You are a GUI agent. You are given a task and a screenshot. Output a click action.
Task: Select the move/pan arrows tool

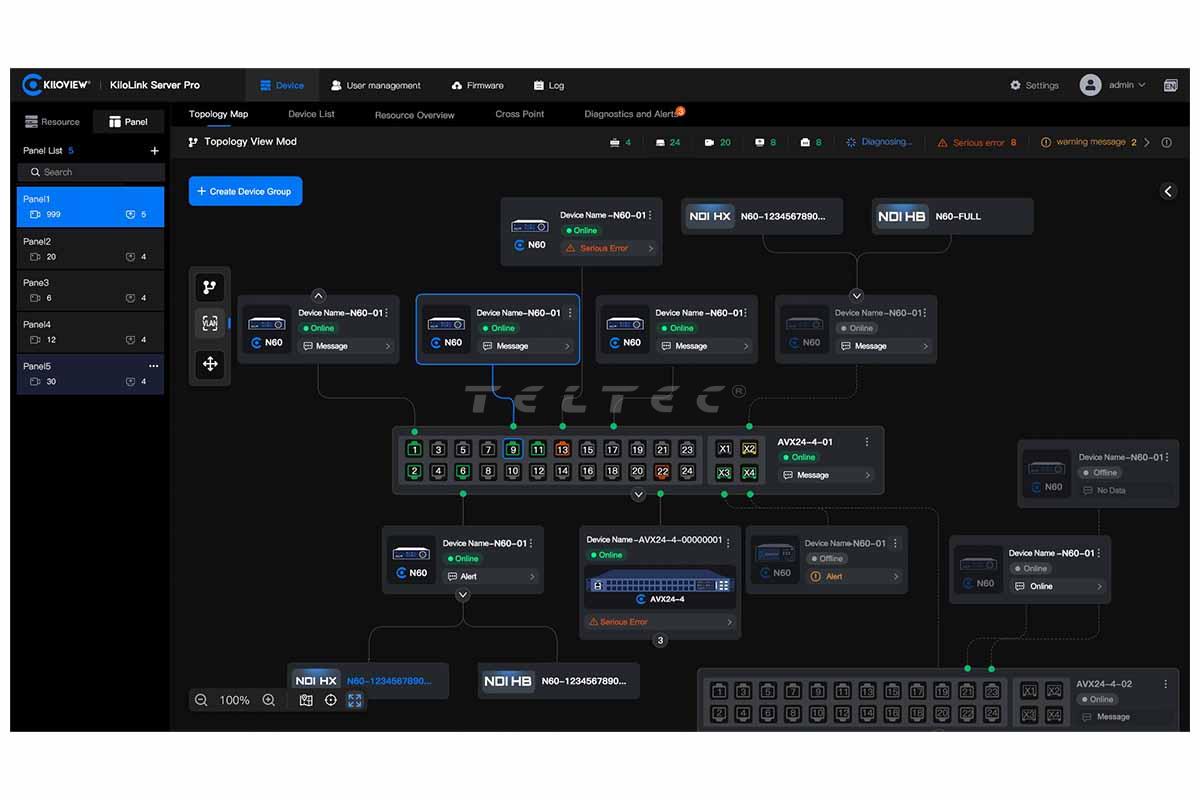(210, 364)
